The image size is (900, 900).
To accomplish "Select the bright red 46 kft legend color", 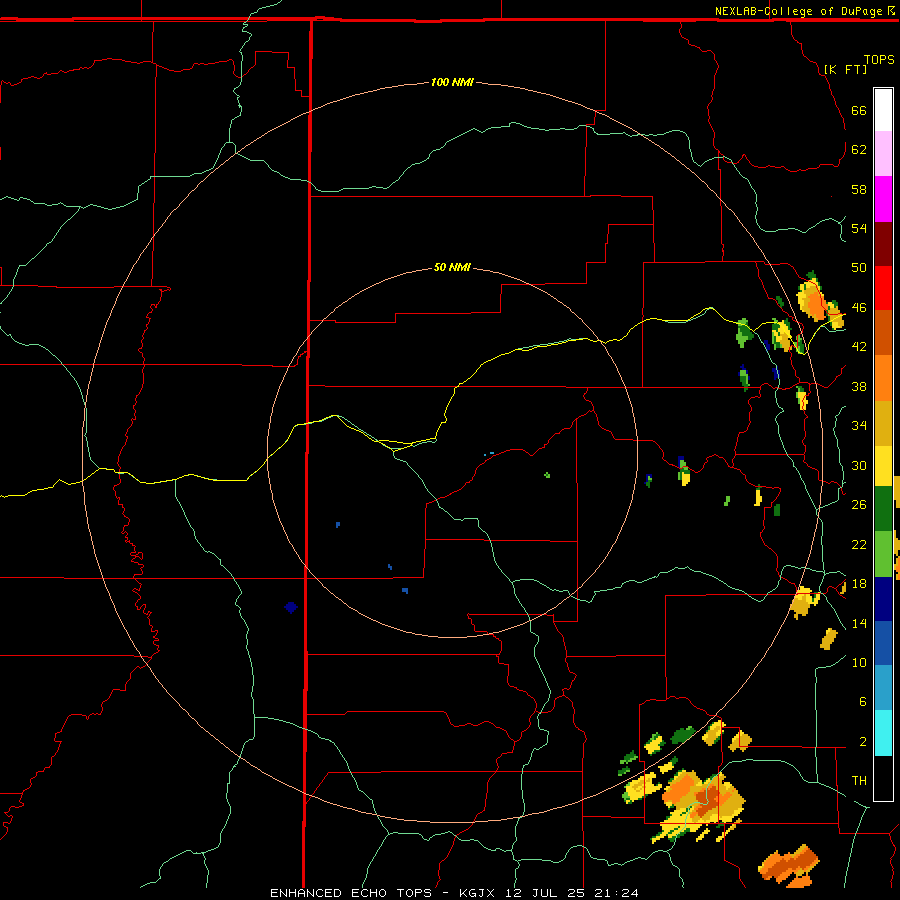I will pos(883,288).
